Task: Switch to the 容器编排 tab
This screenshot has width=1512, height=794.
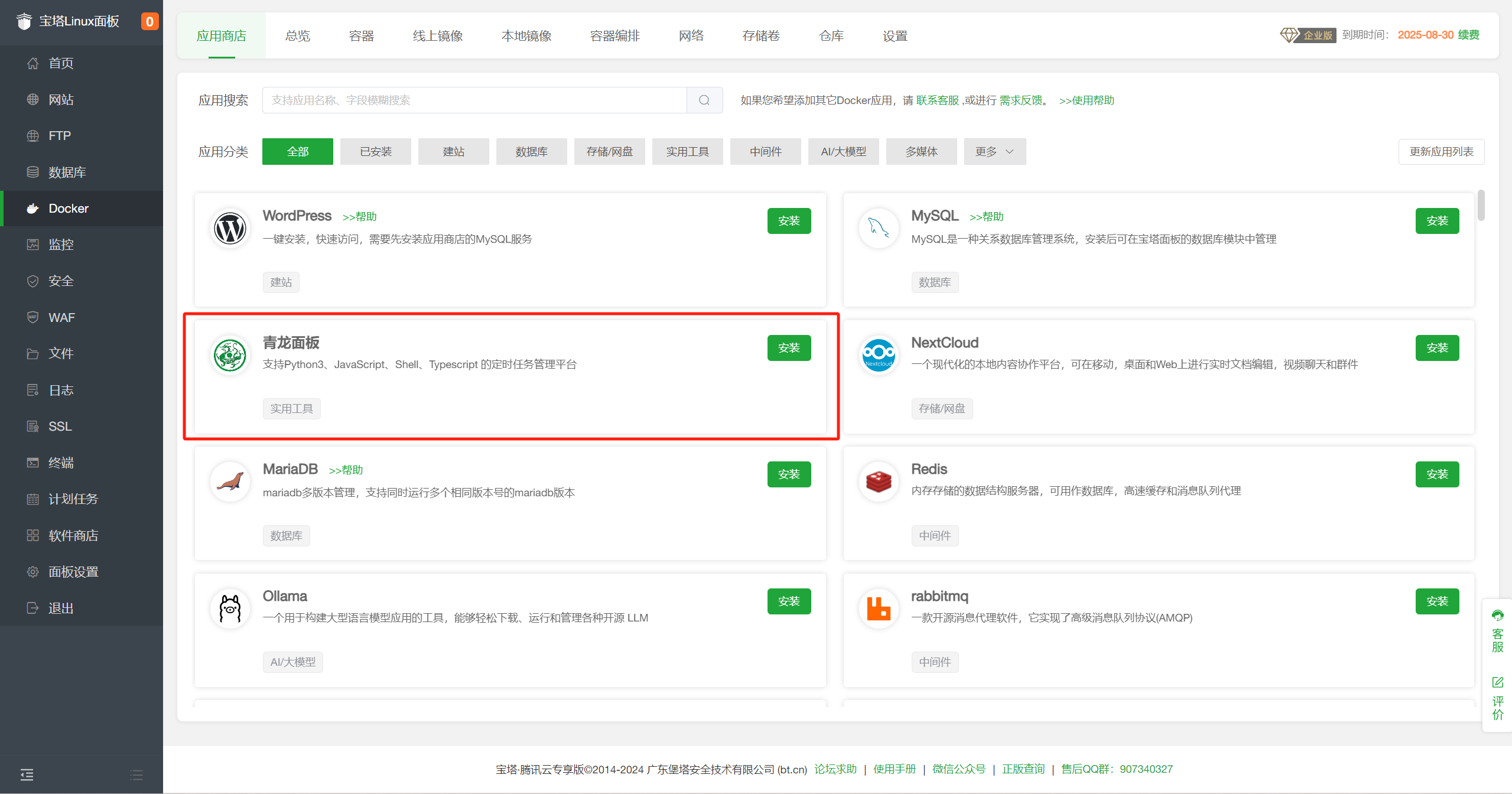Action: tap(614, 36)
